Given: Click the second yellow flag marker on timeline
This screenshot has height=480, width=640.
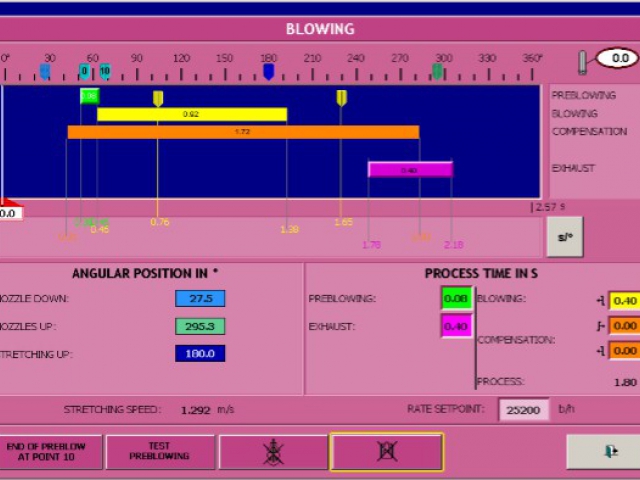Looking at the screenshot, I should click(x=341, y=97).
